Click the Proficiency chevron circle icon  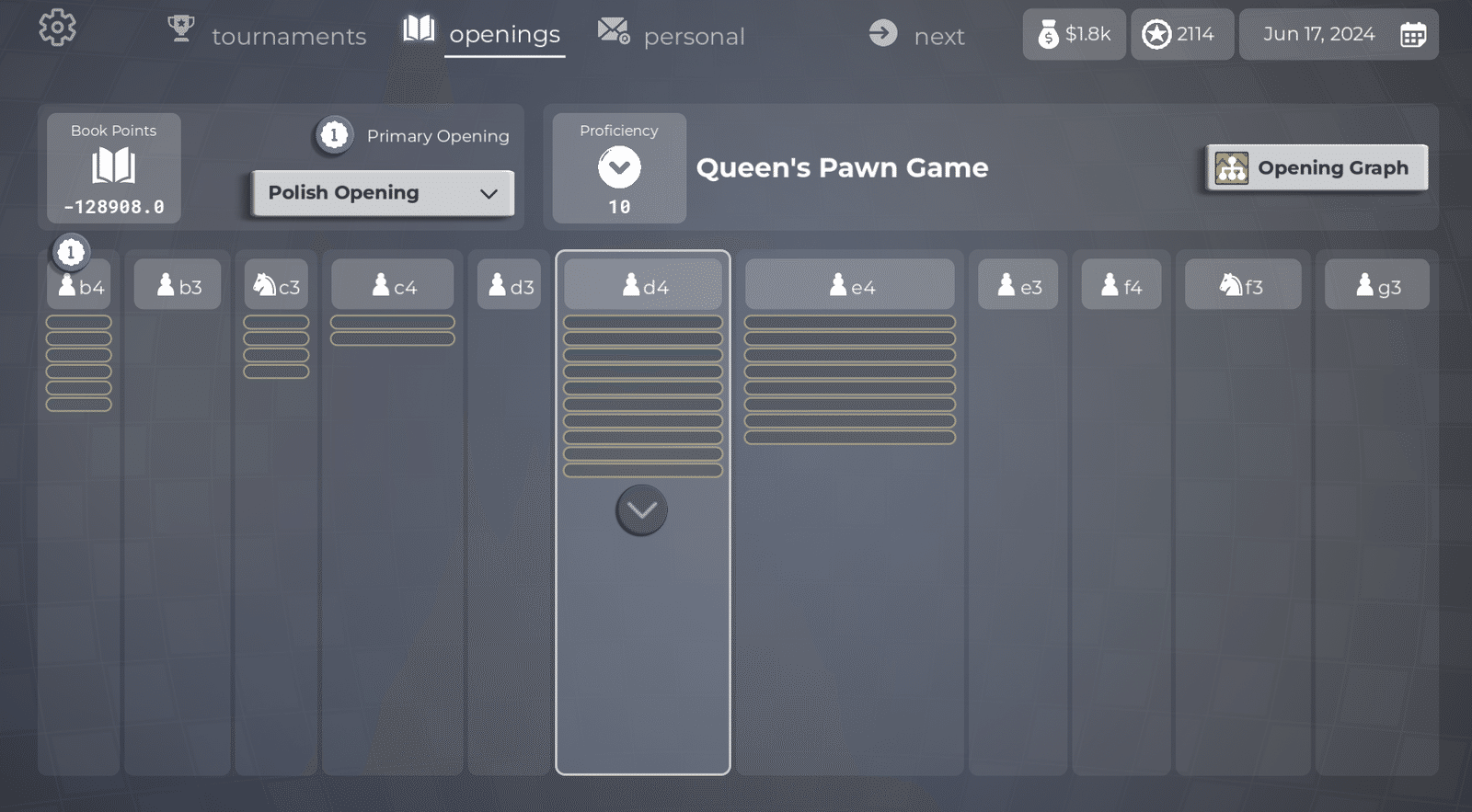[x=619, y=167]
